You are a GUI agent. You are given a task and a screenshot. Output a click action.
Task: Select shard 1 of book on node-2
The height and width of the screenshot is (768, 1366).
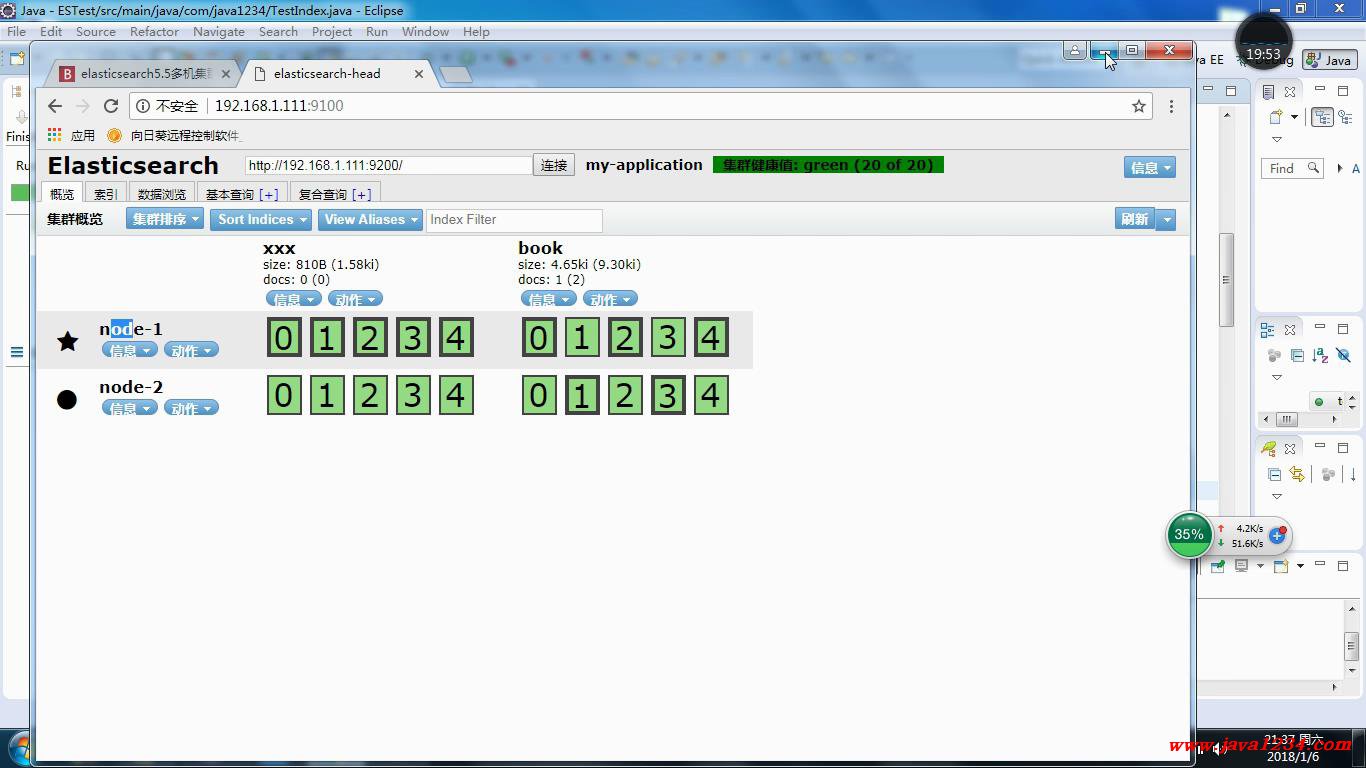click(582, 396)
